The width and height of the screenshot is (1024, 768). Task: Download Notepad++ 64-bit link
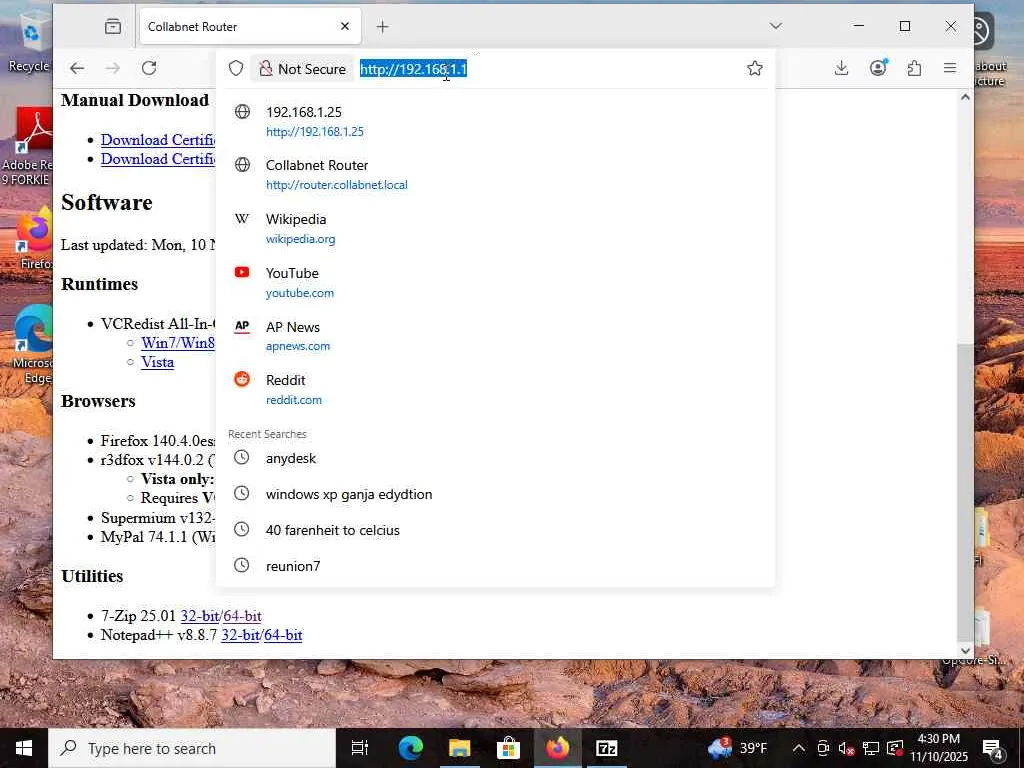(283, 635)
